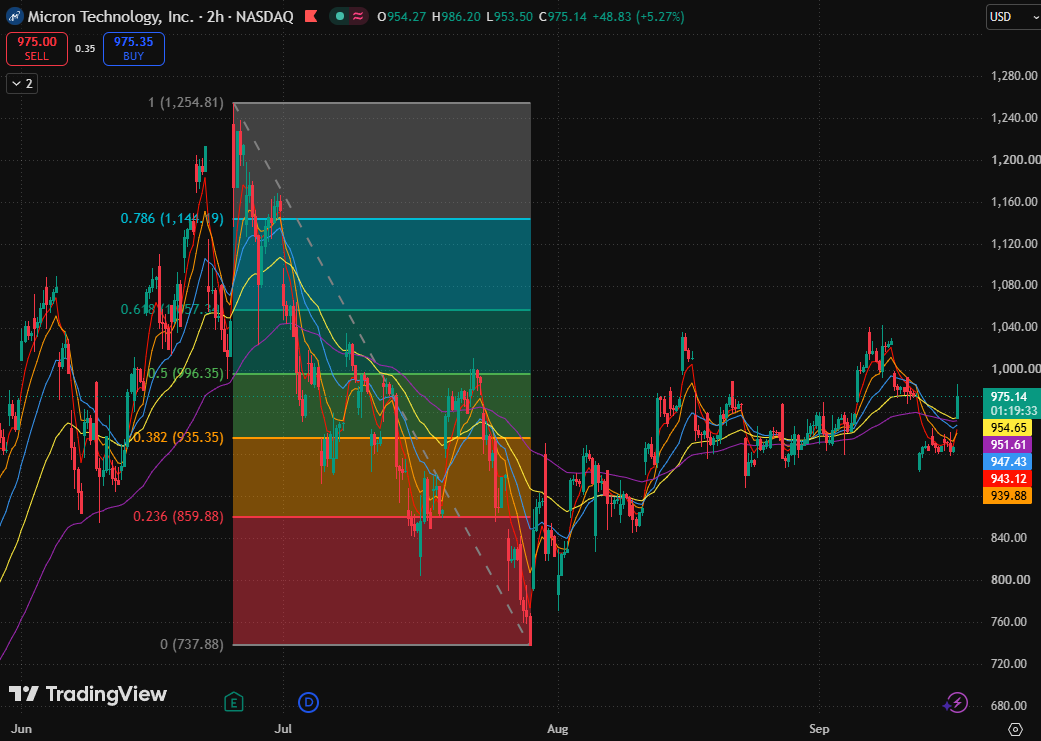The image size is (1041, 741).
Task: Open the USD currency dropdown
Action: (1013, 17)
